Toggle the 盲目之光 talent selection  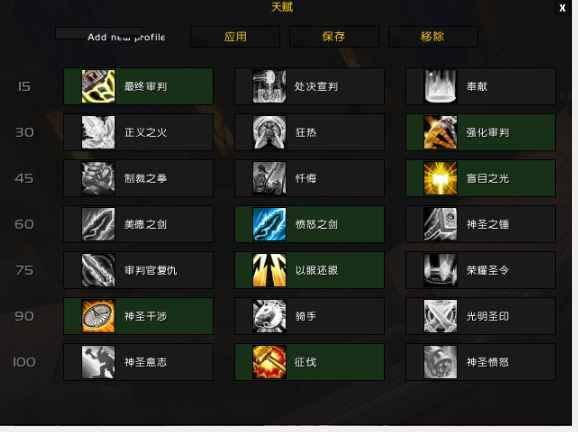tap(481, 178)
